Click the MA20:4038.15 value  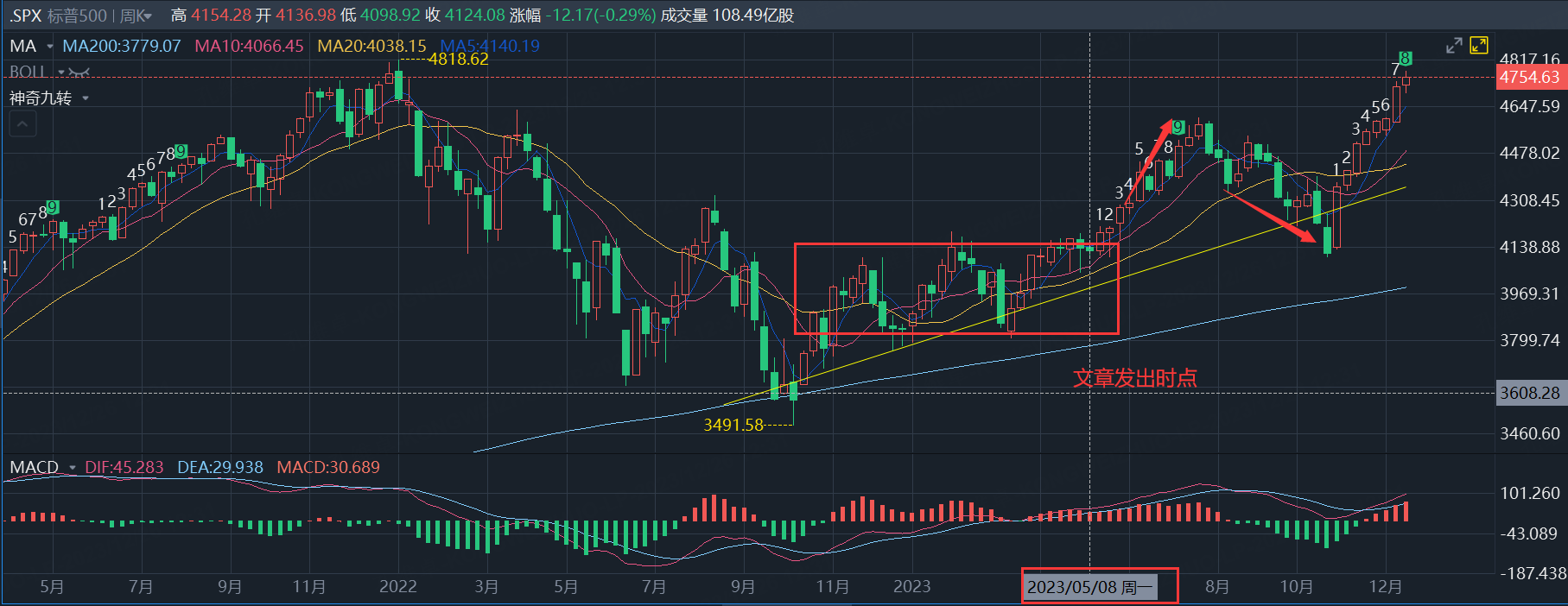coord(372,46)
